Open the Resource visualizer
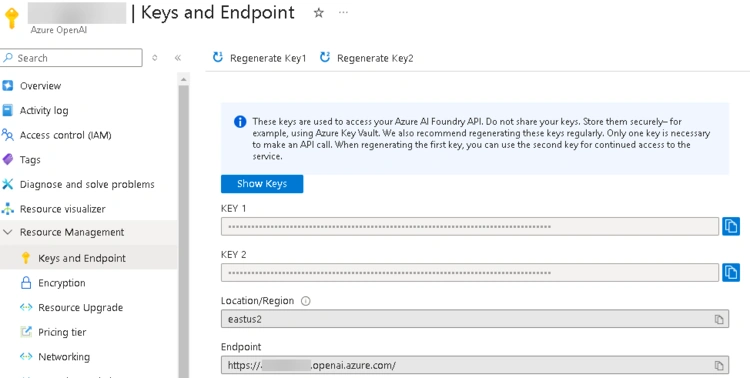 62,209
